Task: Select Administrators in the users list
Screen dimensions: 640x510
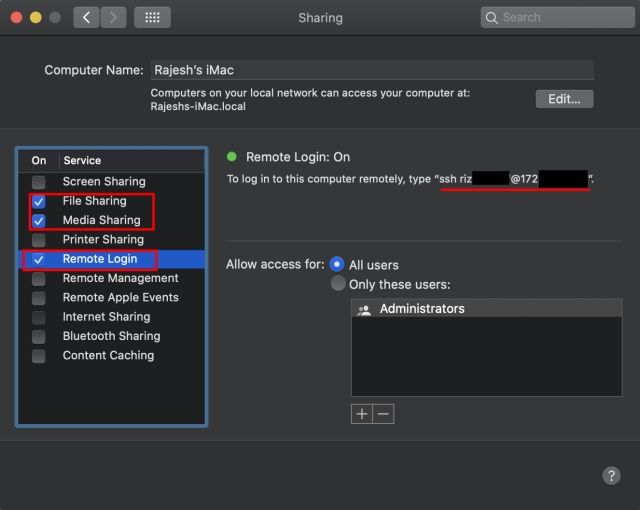Action: (x=487, y=308)
